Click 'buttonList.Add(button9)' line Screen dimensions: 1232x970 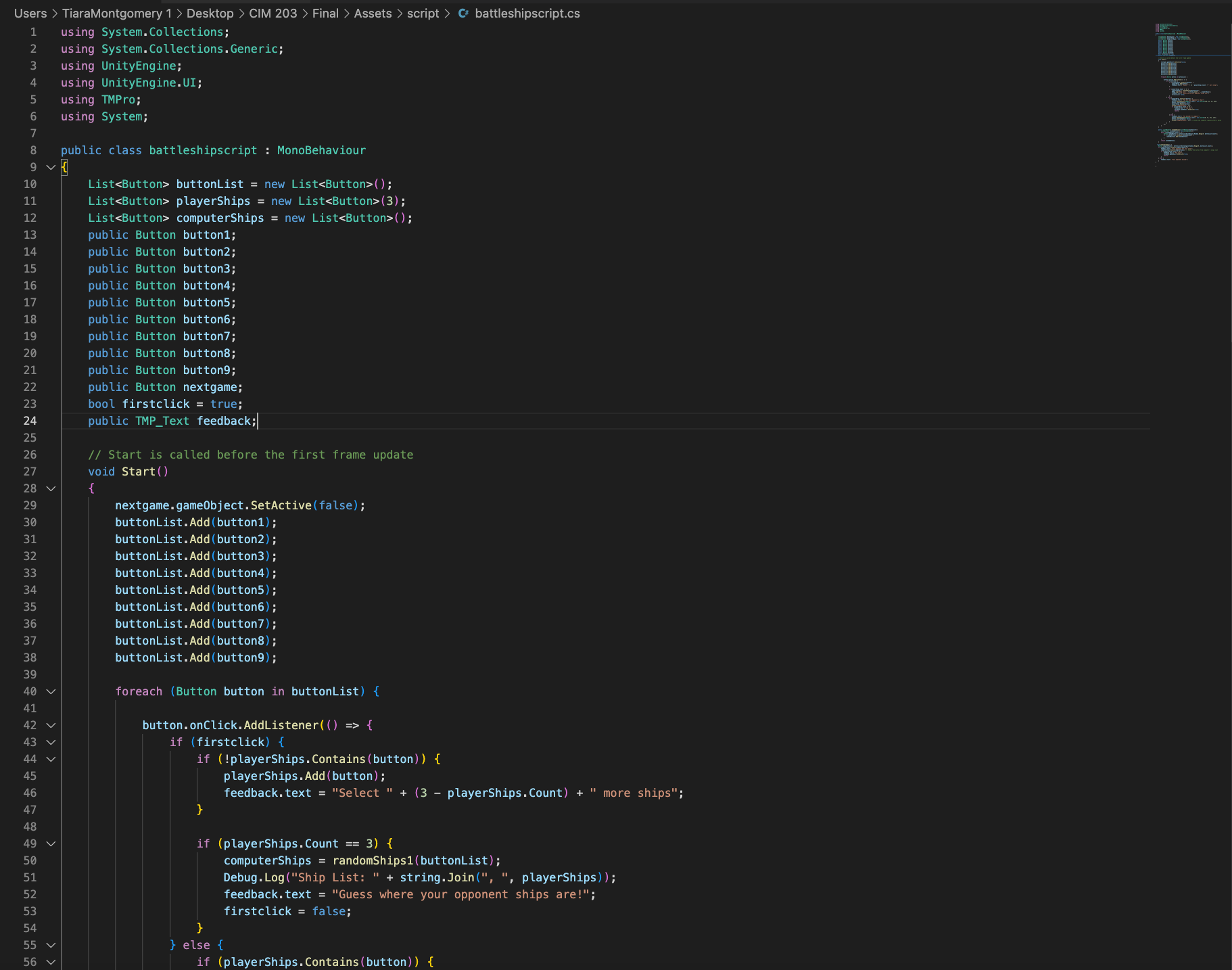tap(196, 657)
